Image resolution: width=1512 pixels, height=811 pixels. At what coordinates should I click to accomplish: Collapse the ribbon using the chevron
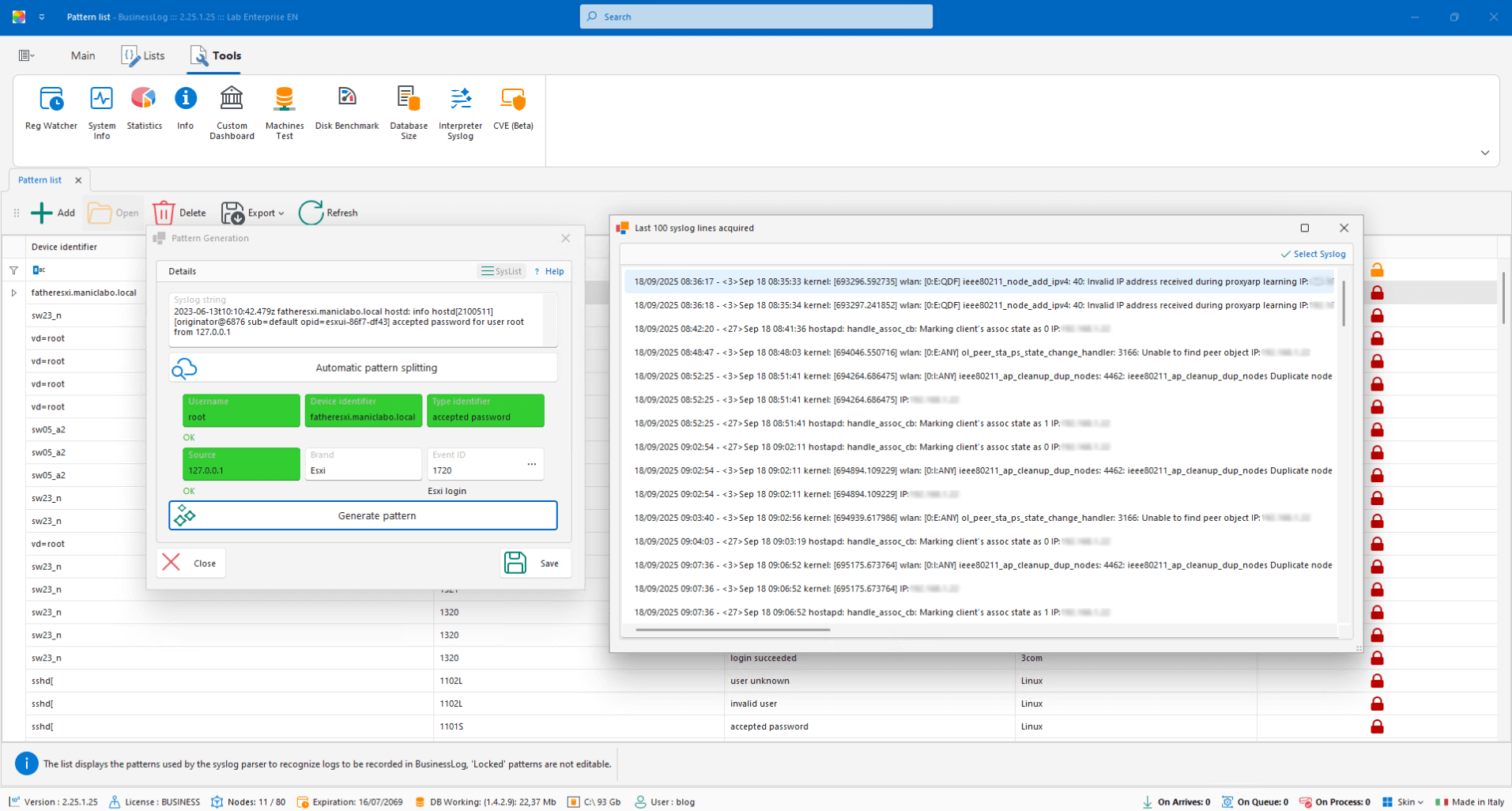click(x=1484, y=153)
